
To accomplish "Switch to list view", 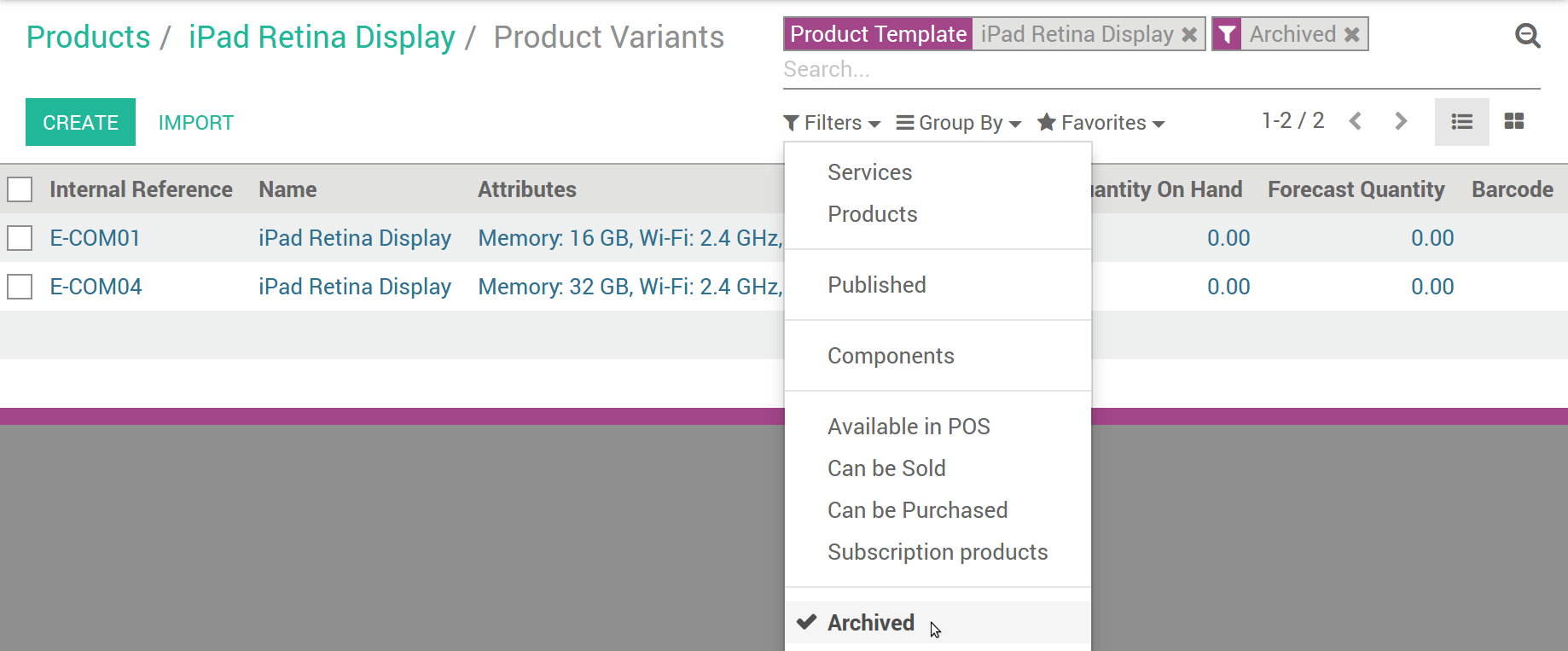I will pos(1461,122).
